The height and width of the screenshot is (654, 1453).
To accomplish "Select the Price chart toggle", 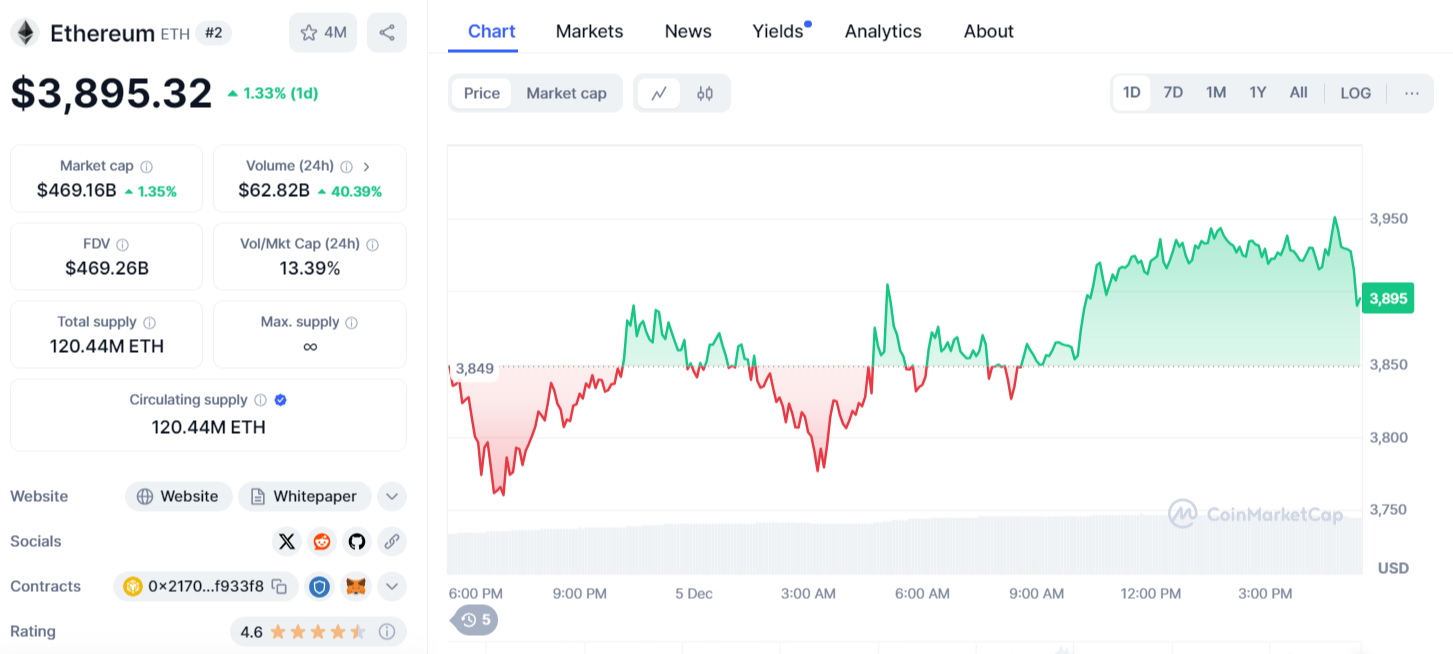I will [x=482, y=93].
